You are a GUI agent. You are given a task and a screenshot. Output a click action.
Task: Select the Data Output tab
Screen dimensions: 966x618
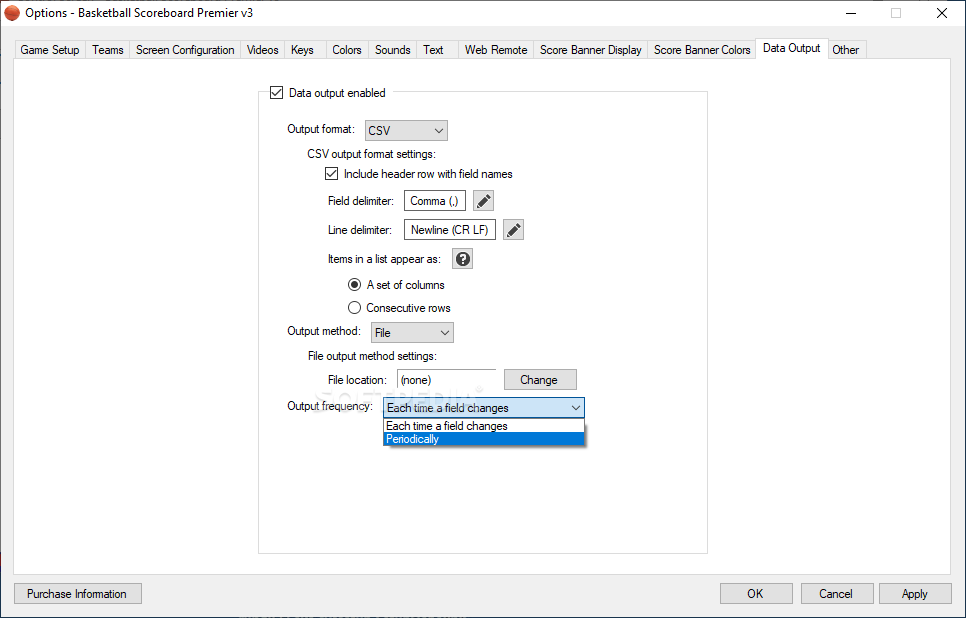792,48
